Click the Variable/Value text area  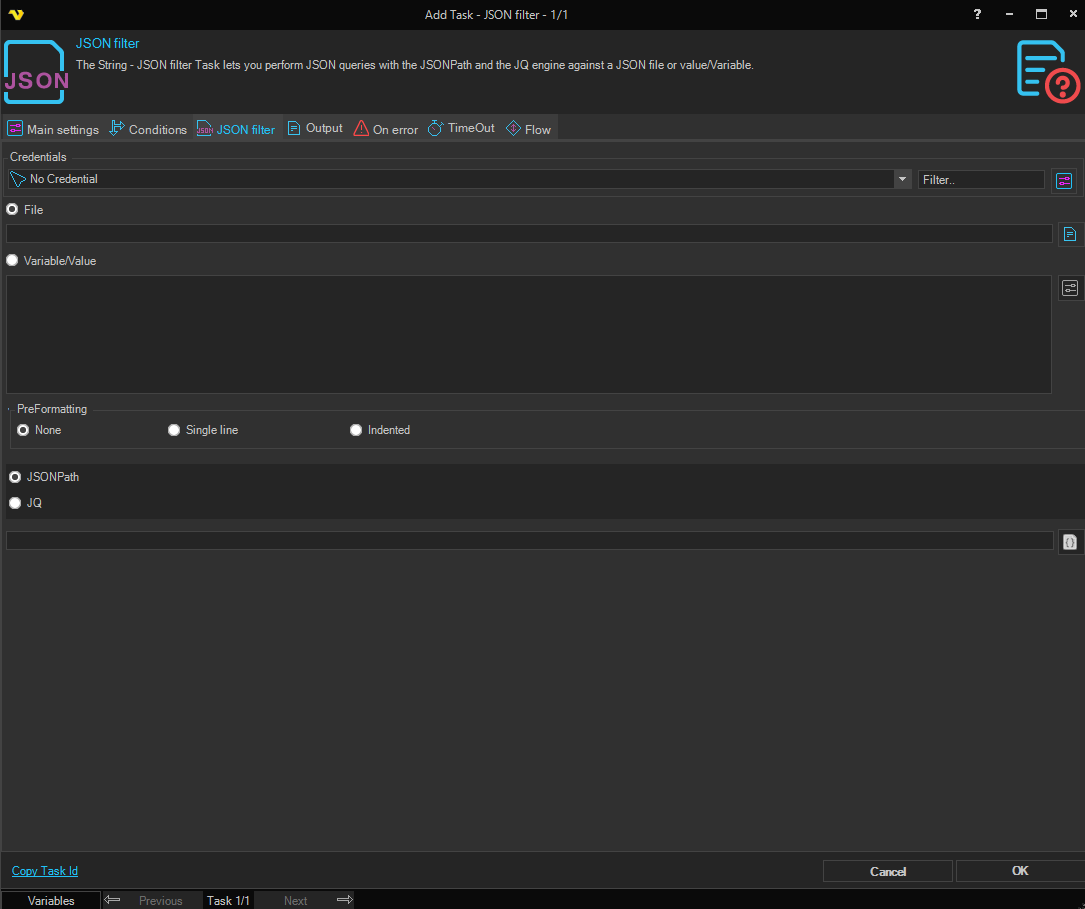tap(529, 335)
